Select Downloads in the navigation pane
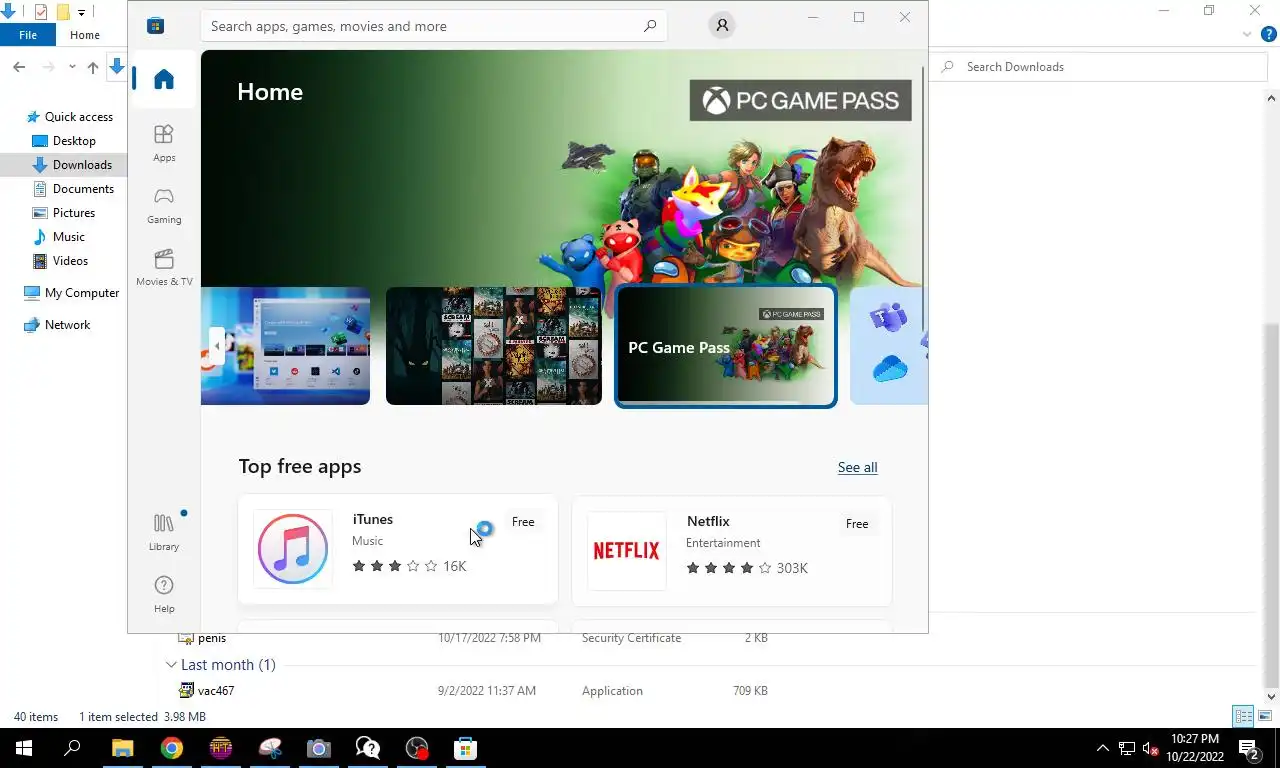This screenshot has width=1280, height=768. pos(82,165)
